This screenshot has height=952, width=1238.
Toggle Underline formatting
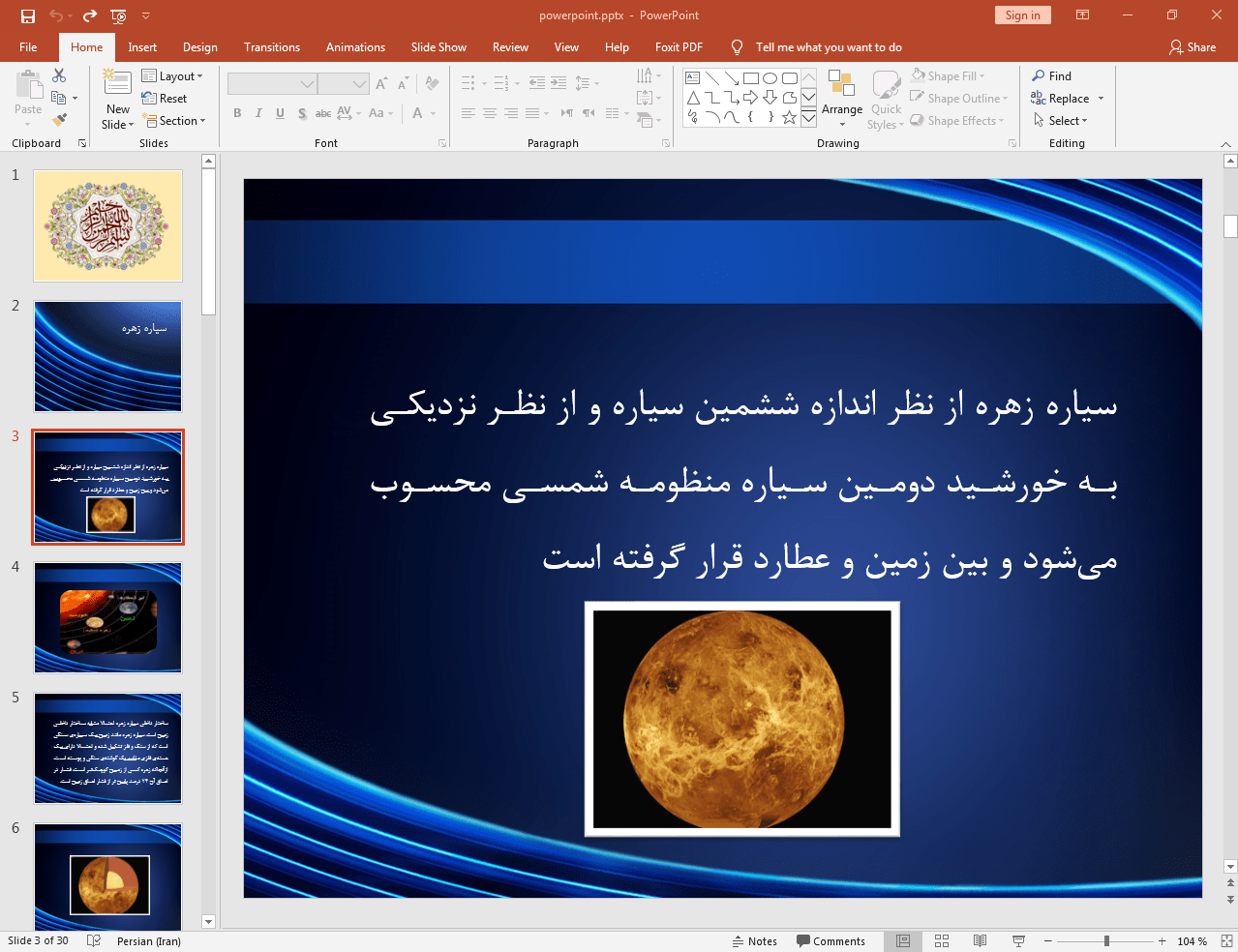click(280, 113)
